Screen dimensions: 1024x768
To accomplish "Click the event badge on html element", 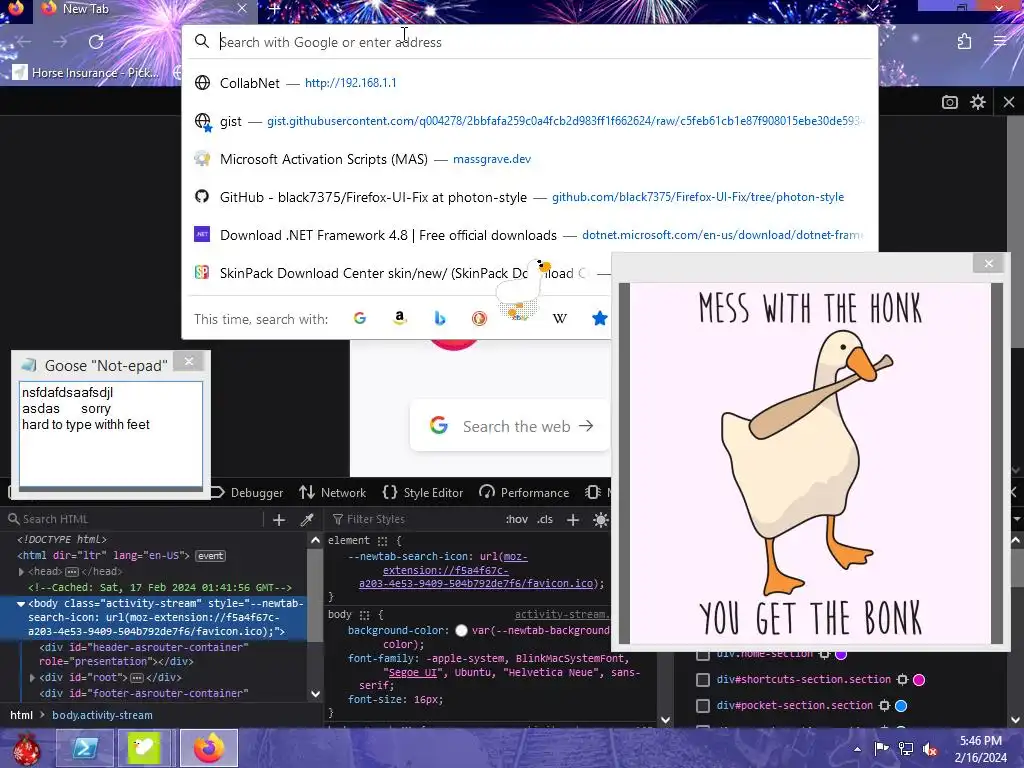I will [210, 556].
